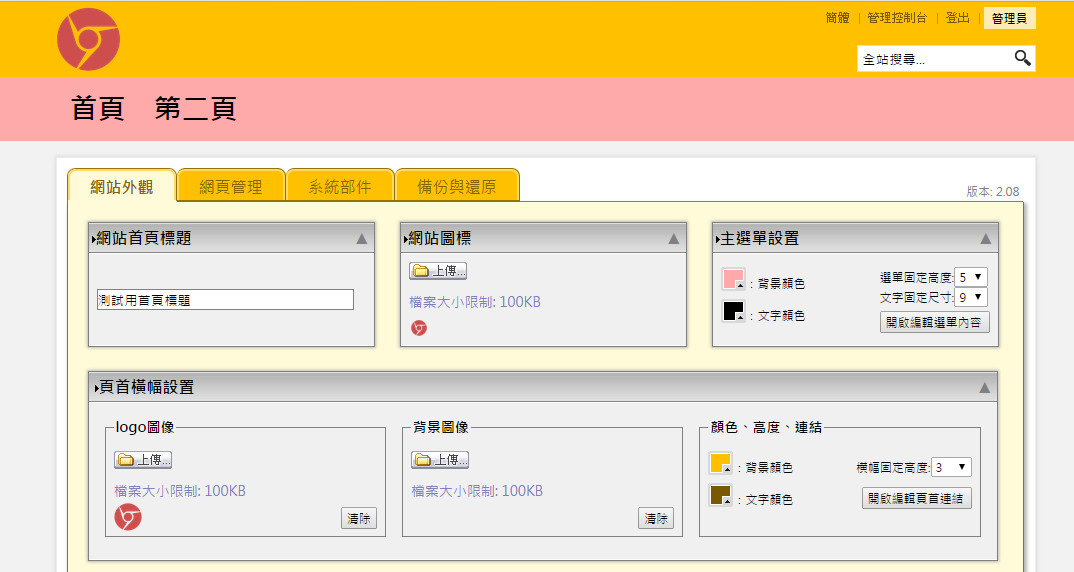Viewport: 1074px width, 572px height.
Task: Click 開啟編輯頁首連結 button
Action: coord(916,498)
